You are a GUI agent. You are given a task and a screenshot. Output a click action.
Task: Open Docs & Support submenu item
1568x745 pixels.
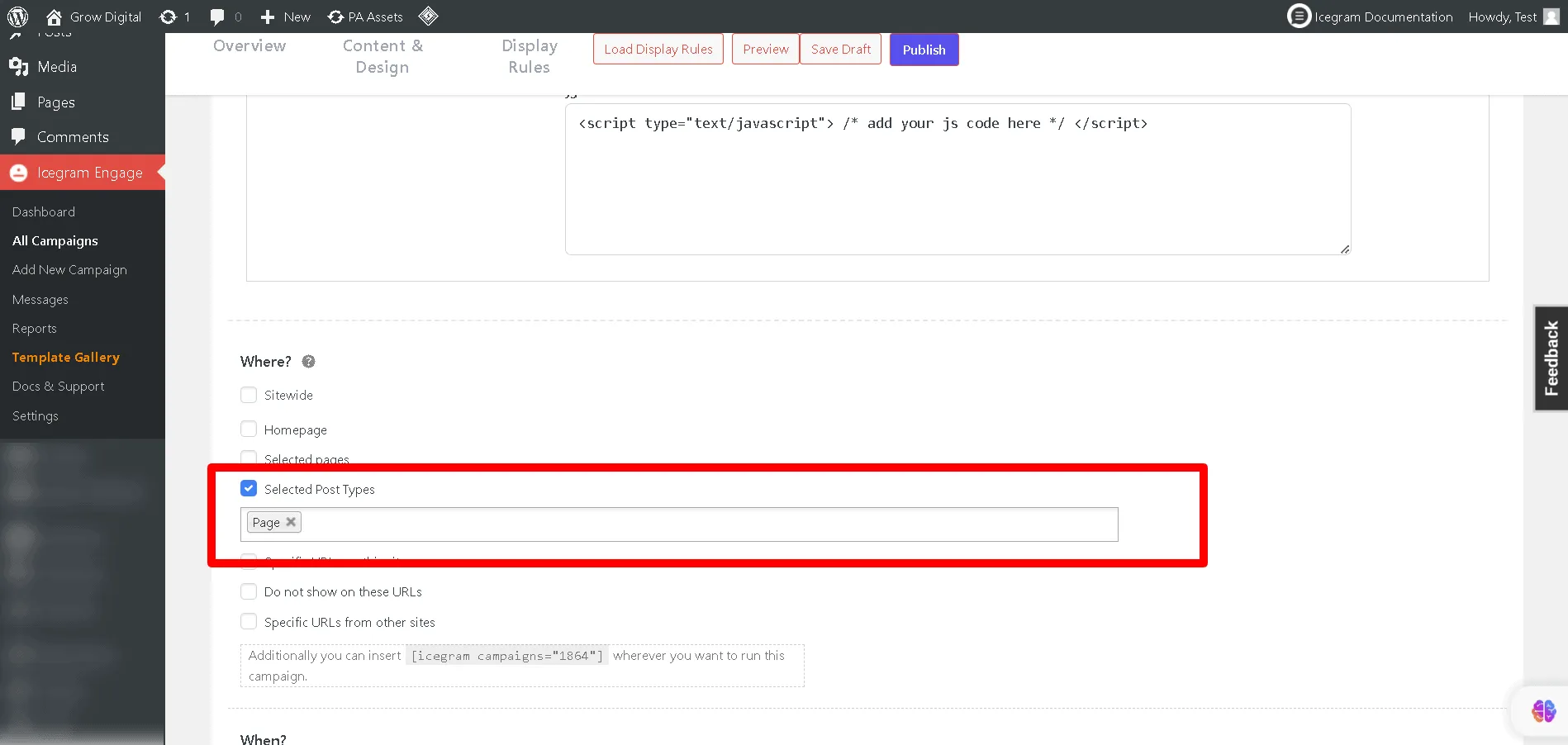(59, 387)
